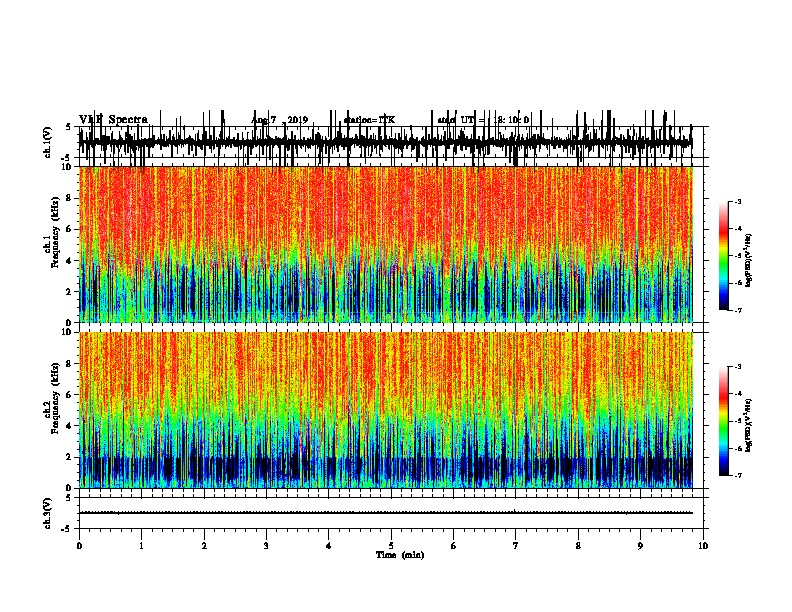The image size is (792, 612).
Task: Click the '6' kHz tick on ch.1 frequency axis
Action: 70,230
